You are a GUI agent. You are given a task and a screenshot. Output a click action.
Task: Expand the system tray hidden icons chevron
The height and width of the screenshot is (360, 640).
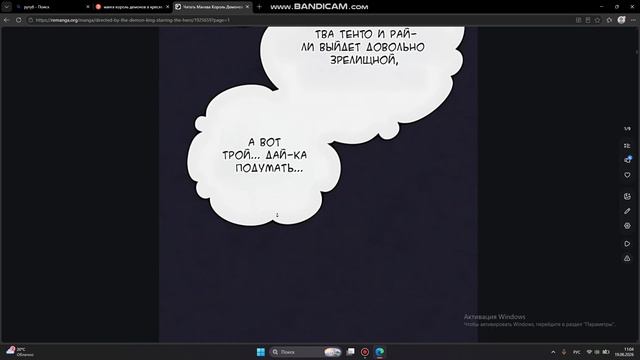[x=553, y=352]
